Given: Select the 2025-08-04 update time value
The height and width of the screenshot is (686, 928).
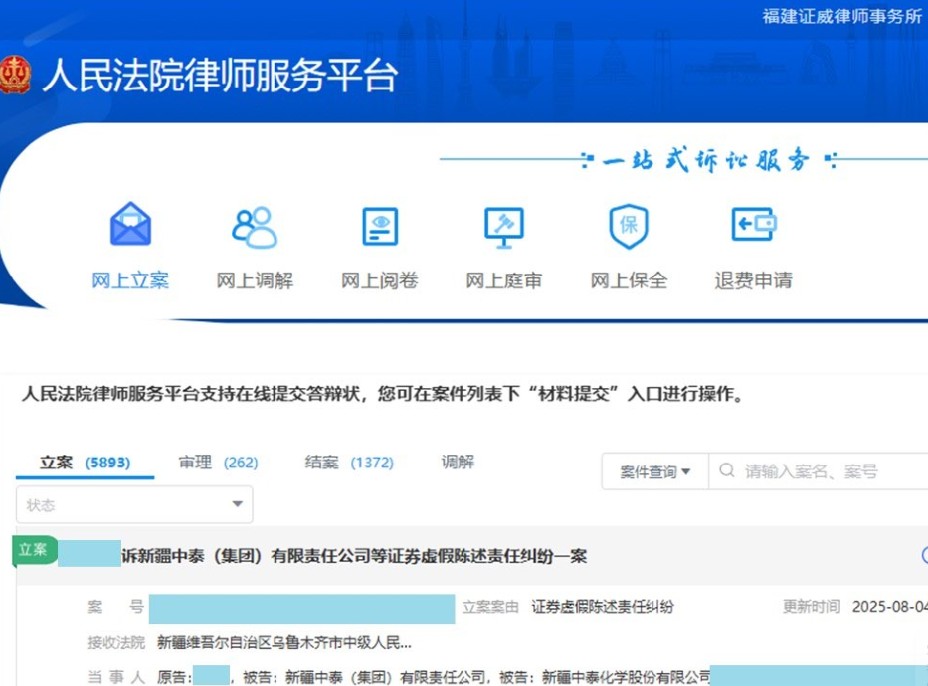Looking at the screenshot, I should pyautogui.click(x=890, y=607).
